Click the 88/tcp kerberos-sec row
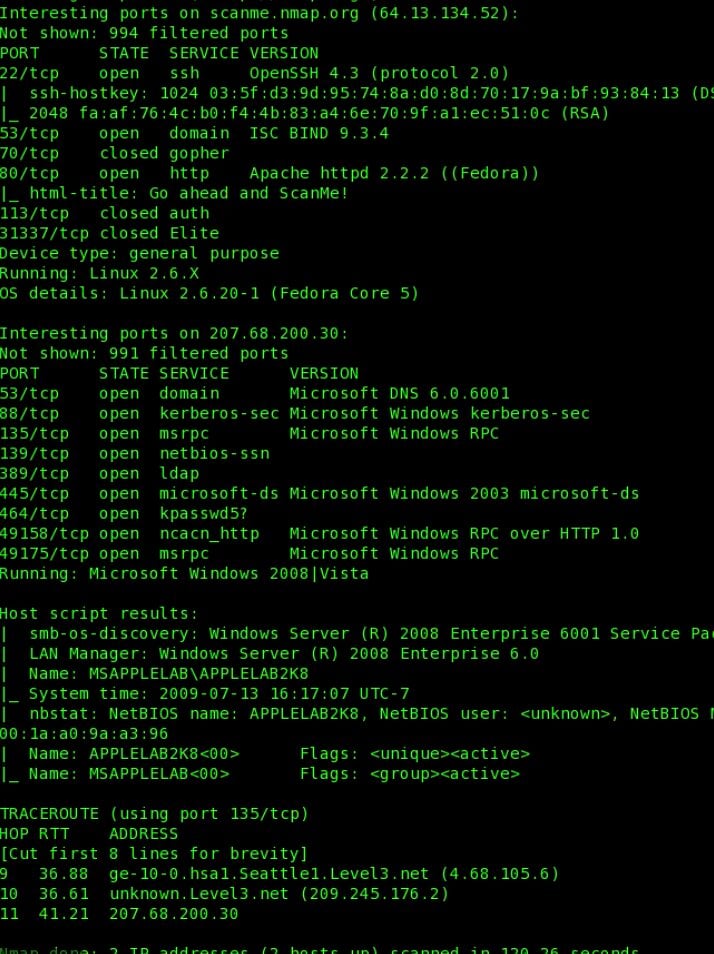714x954 pixels. pyautogui.click(x=295, y=413)
